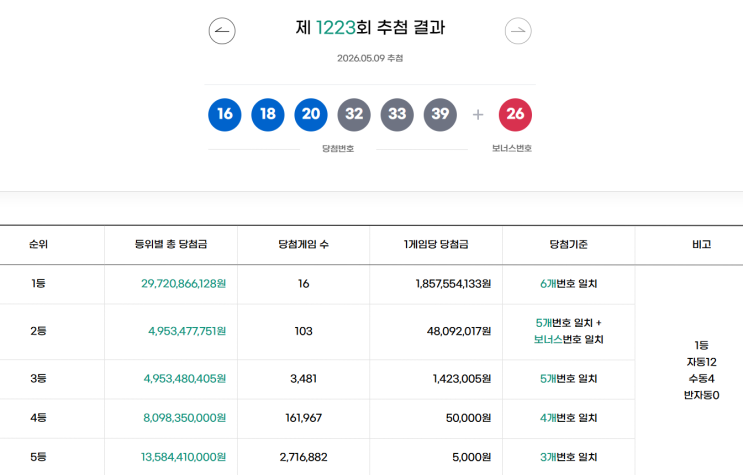
Task: Select the 제 1223회 추첨 결과 heading
Action: pyautogui.click(x=371, y=27)
